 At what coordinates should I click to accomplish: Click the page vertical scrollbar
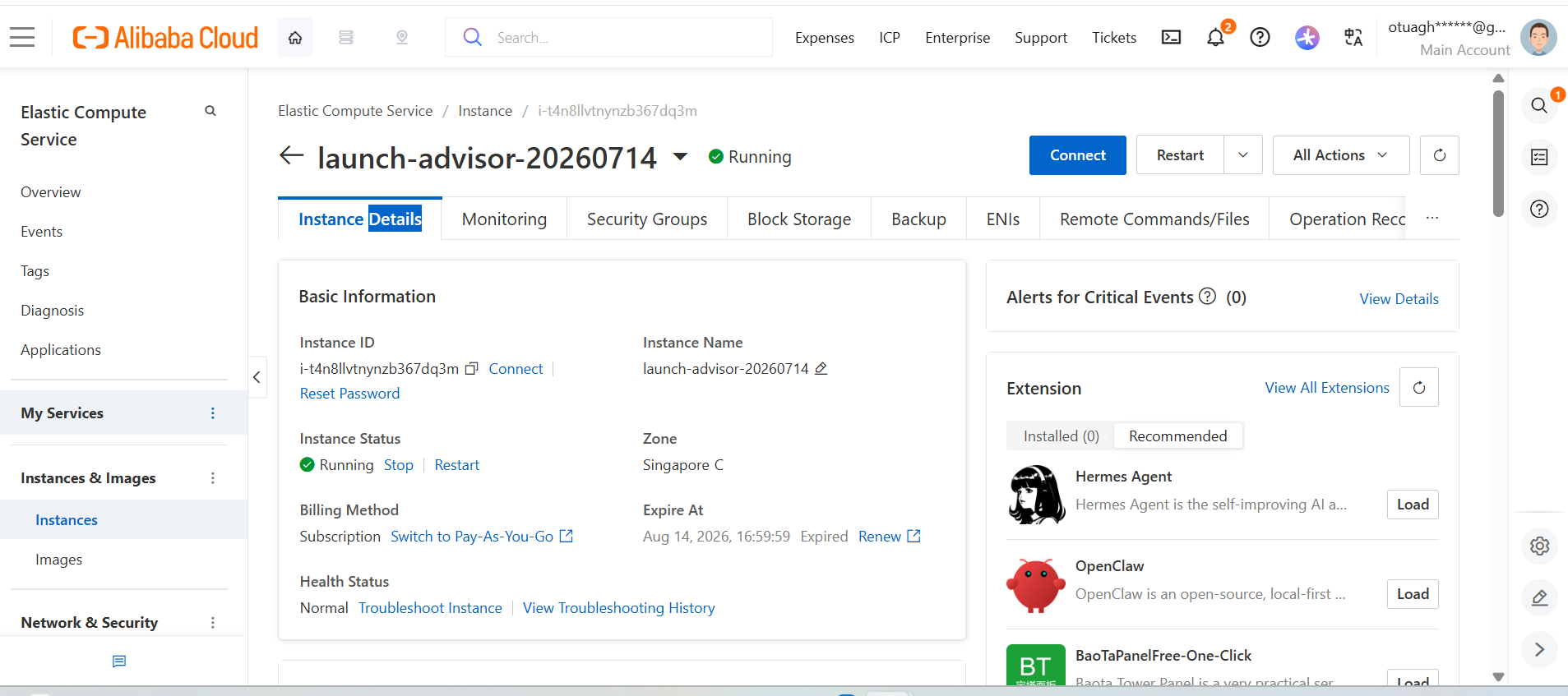click(x=1498, y=153)
